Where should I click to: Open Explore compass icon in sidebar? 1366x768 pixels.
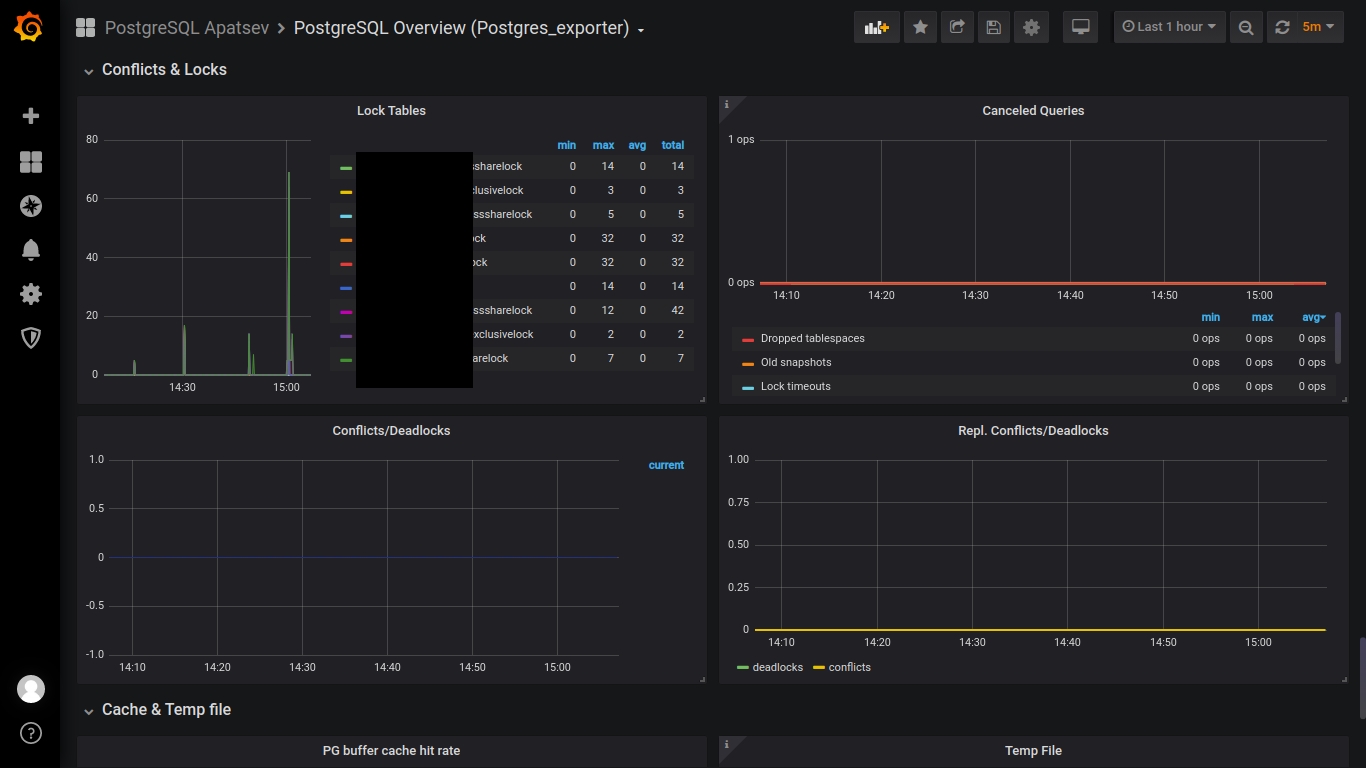tap(31, 206)
